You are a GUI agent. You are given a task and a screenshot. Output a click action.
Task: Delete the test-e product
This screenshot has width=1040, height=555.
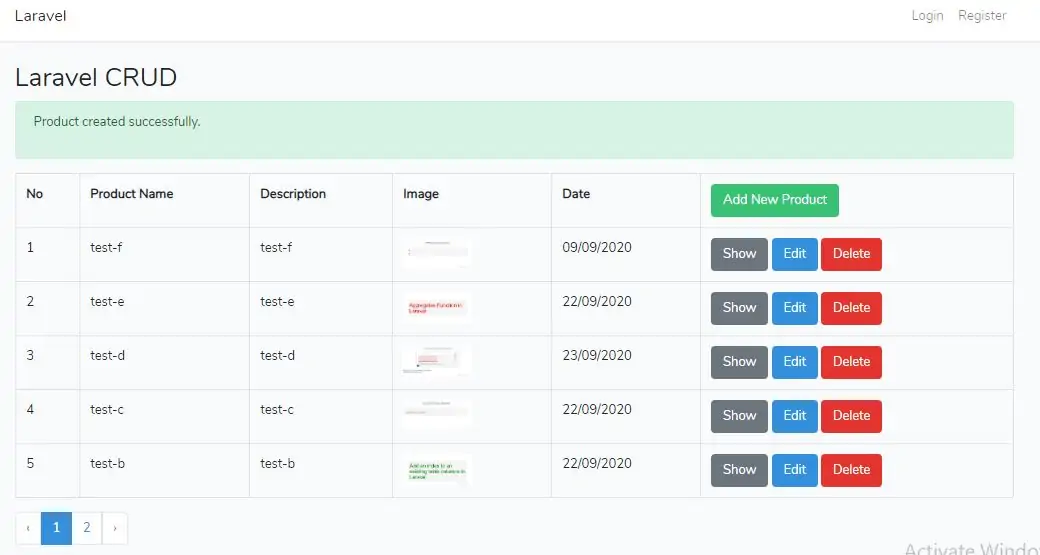tap(851, 308)
